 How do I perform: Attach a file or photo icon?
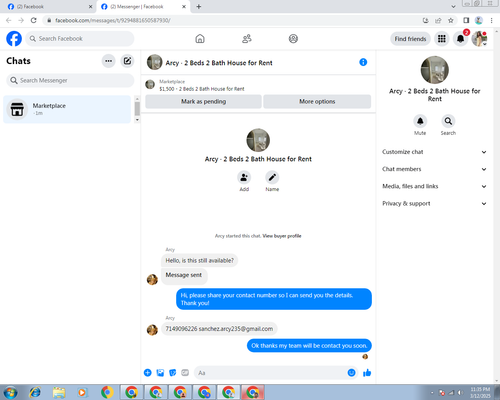click(x=160, y=373)
